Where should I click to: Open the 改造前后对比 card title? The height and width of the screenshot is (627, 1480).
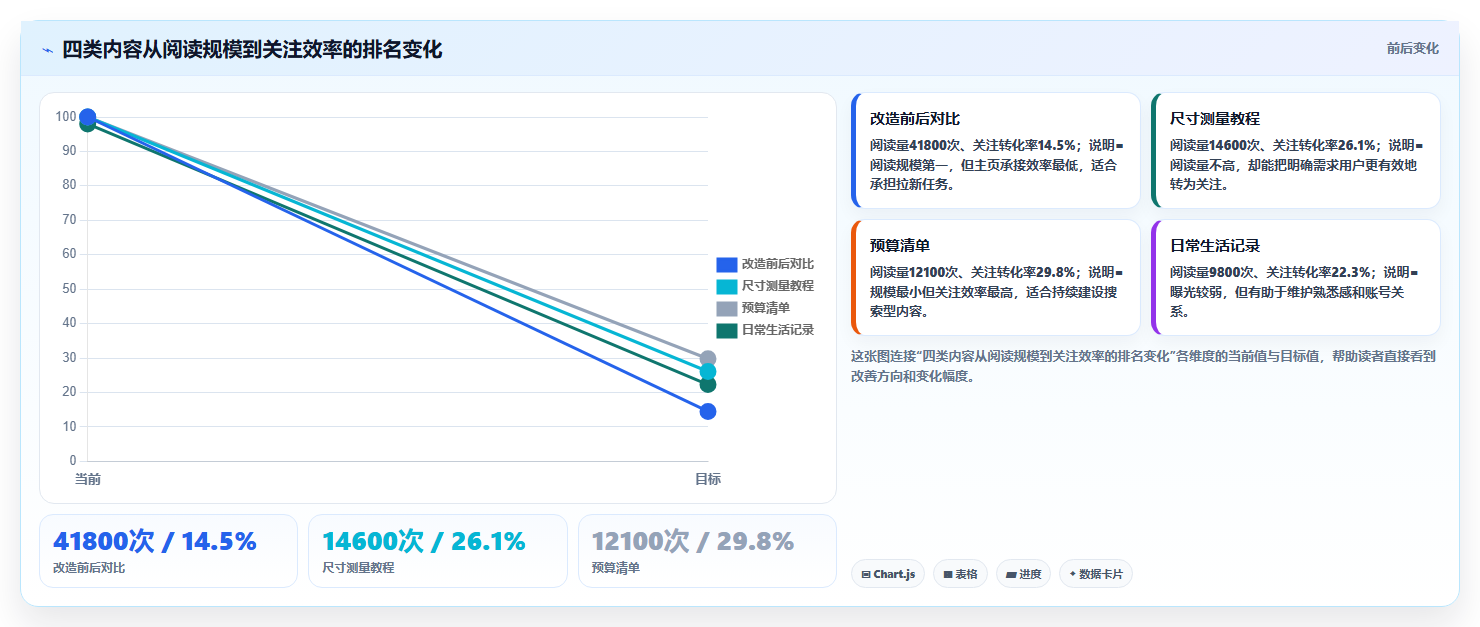point(915,118)
